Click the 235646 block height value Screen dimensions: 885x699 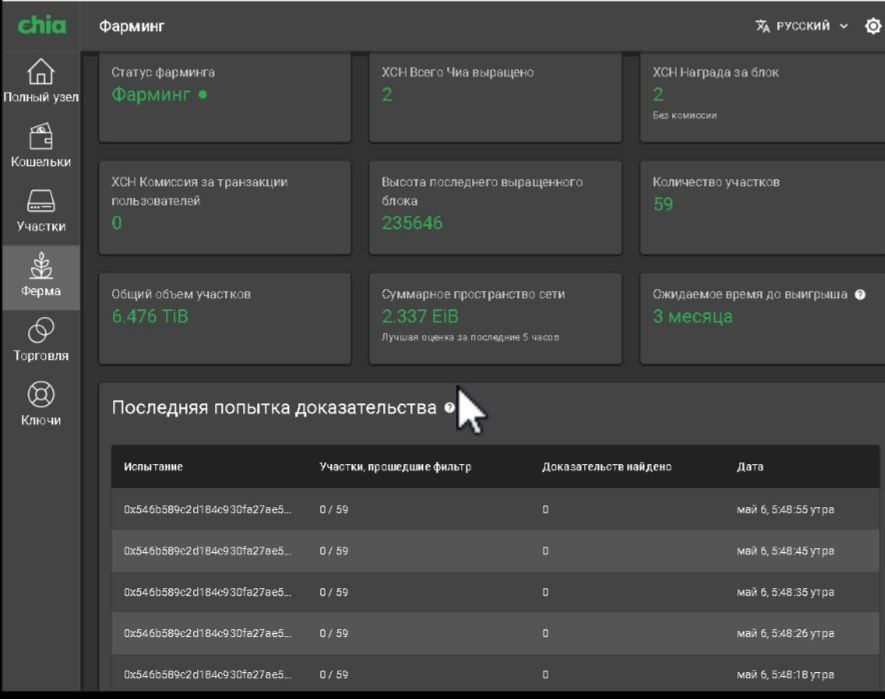pos(412,223)
